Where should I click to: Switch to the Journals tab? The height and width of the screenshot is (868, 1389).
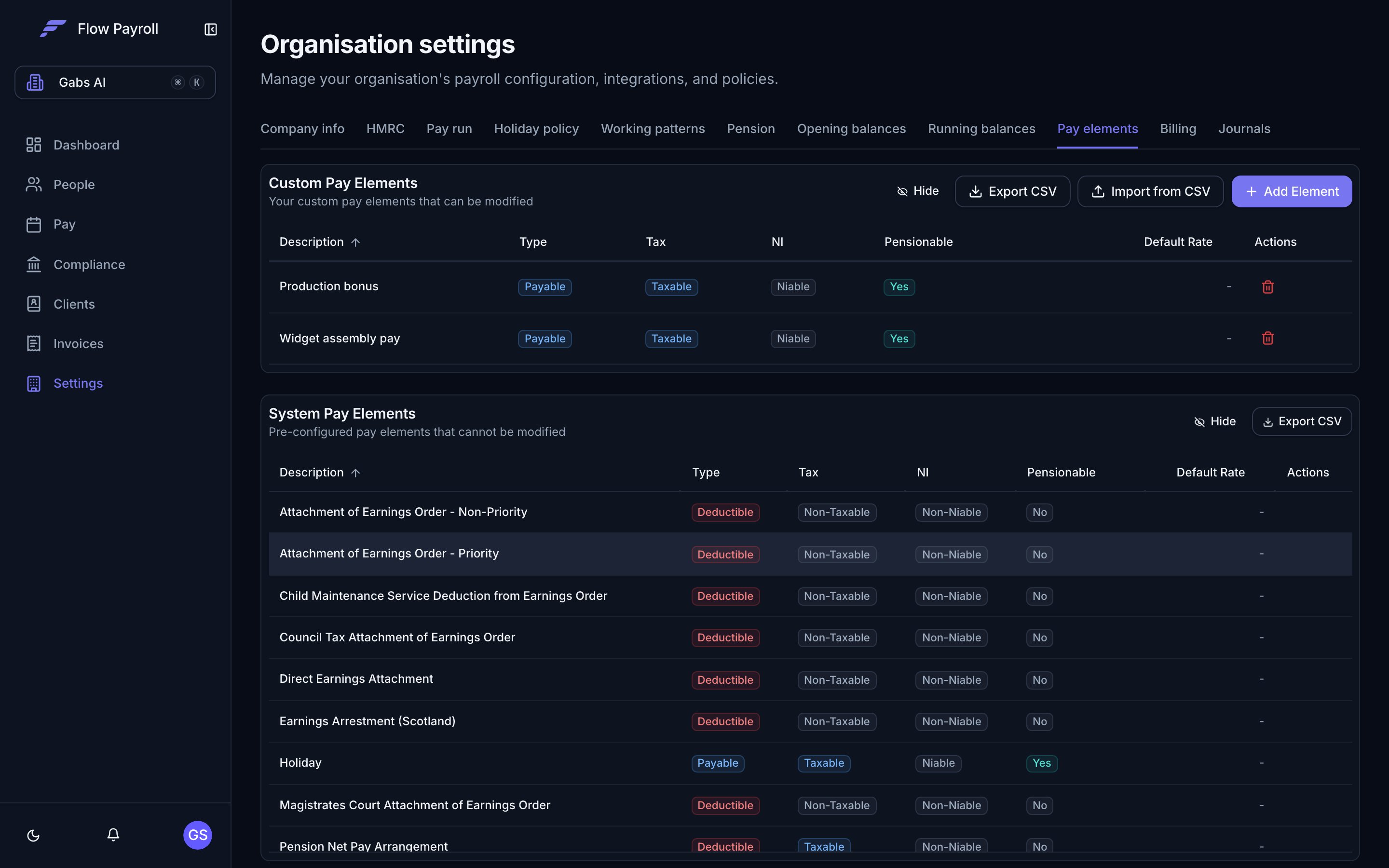pos(1244,129)
